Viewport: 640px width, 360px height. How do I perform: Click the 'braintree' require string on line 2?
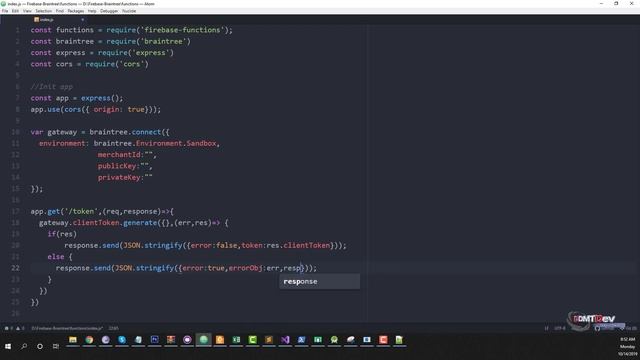pyautogui.click(x=163, y=41)
